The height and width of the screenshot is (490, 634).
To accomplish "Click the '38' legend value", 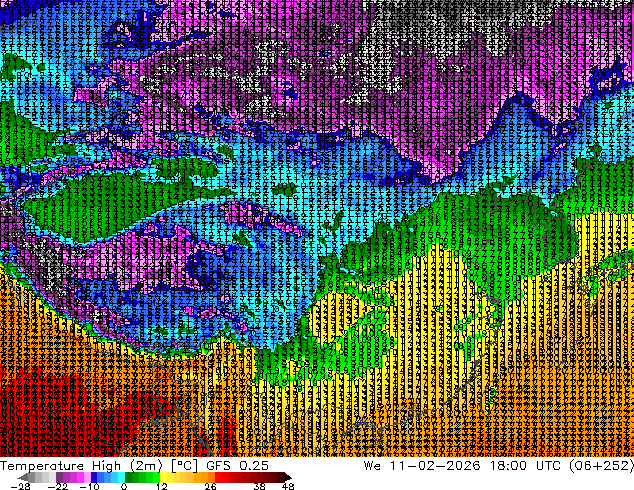I will (260, 486).
